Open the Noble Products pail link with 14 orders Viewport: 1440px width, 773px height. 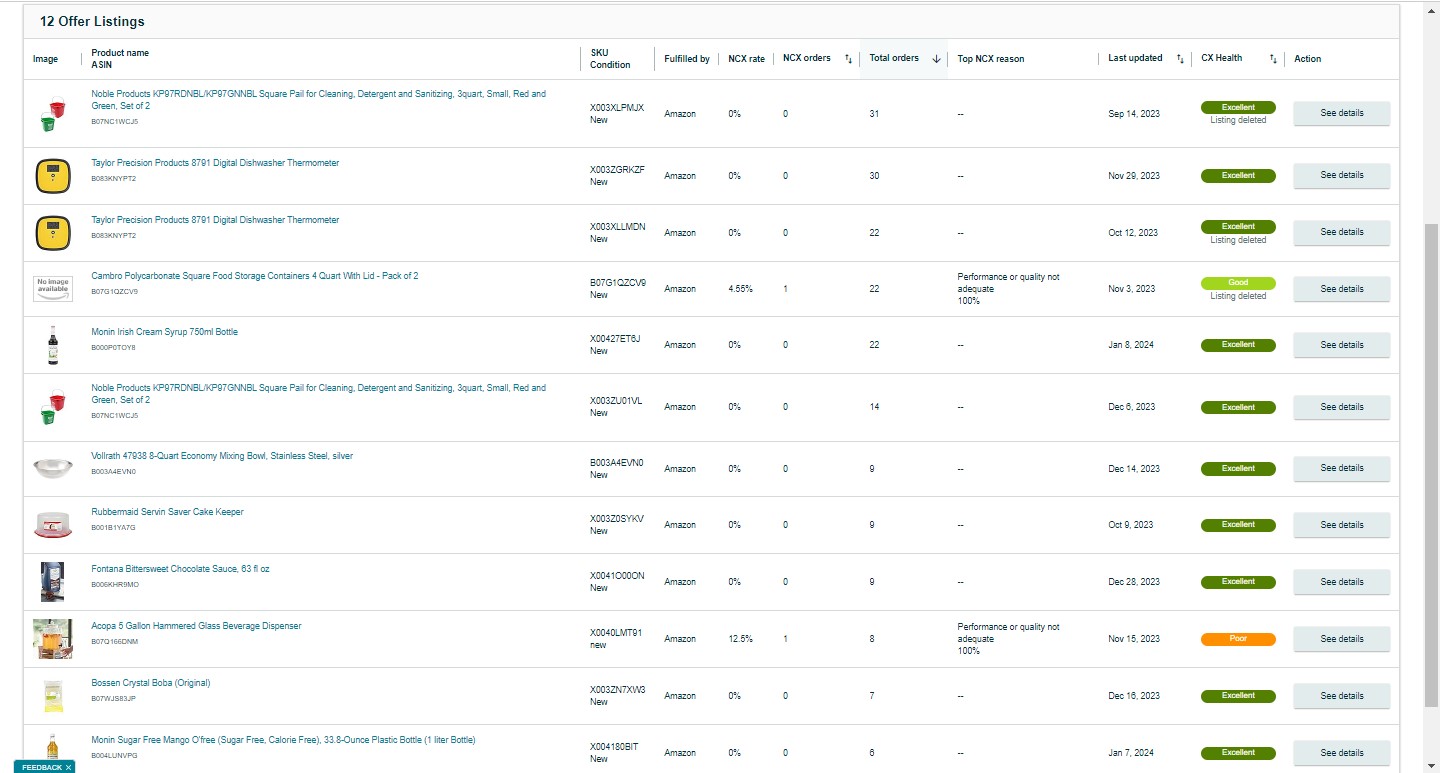tap(318, 394)
